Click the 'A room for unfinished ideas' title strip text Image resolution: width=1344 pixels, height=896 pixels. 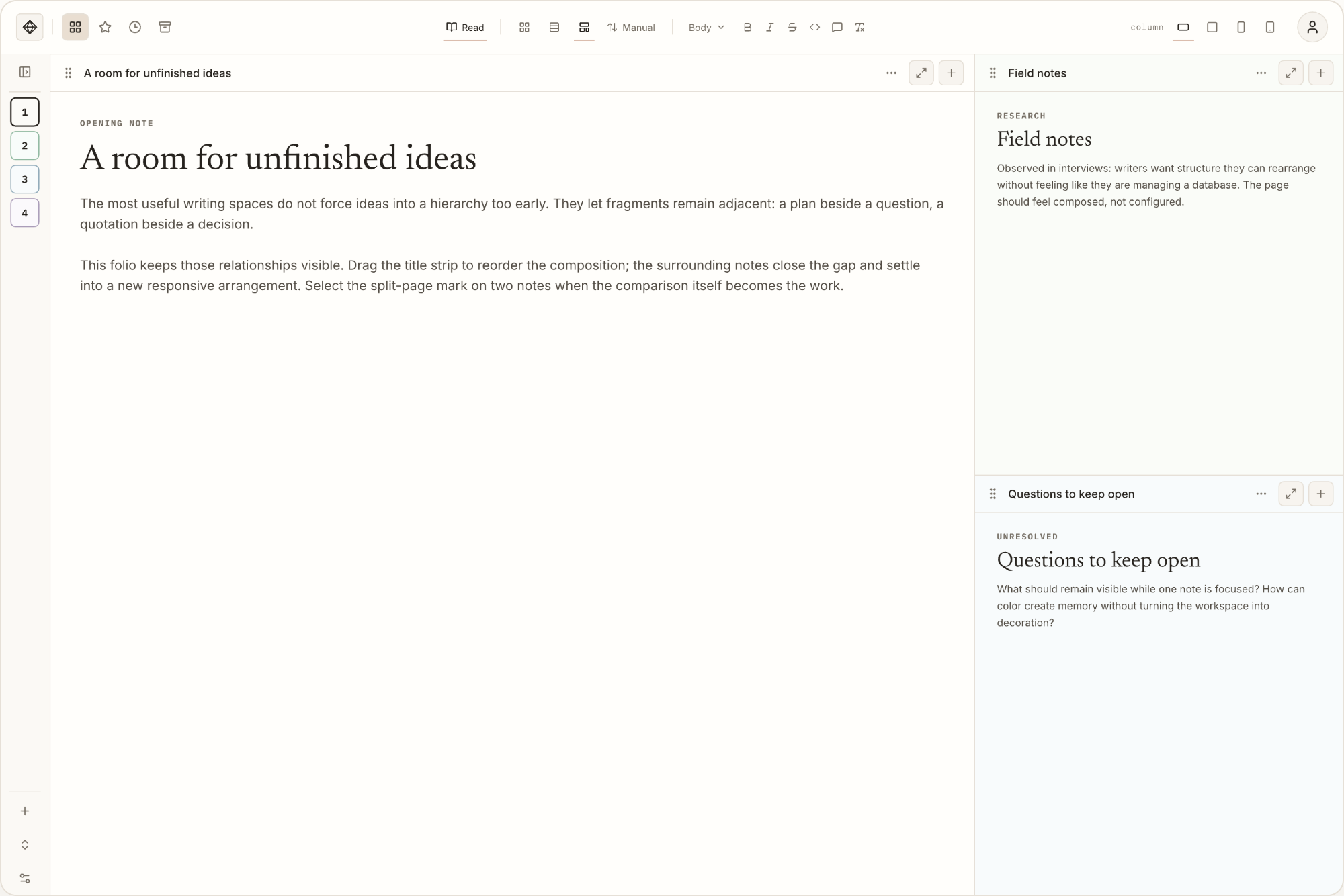157,73
